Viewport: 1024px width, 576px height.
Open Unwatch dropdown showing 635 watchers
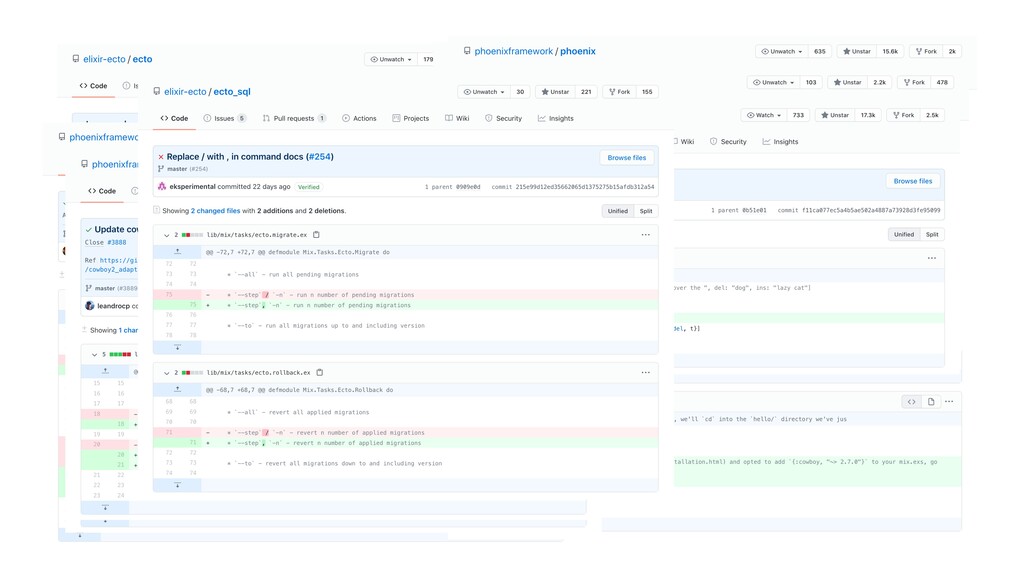(x=782, y=51)
